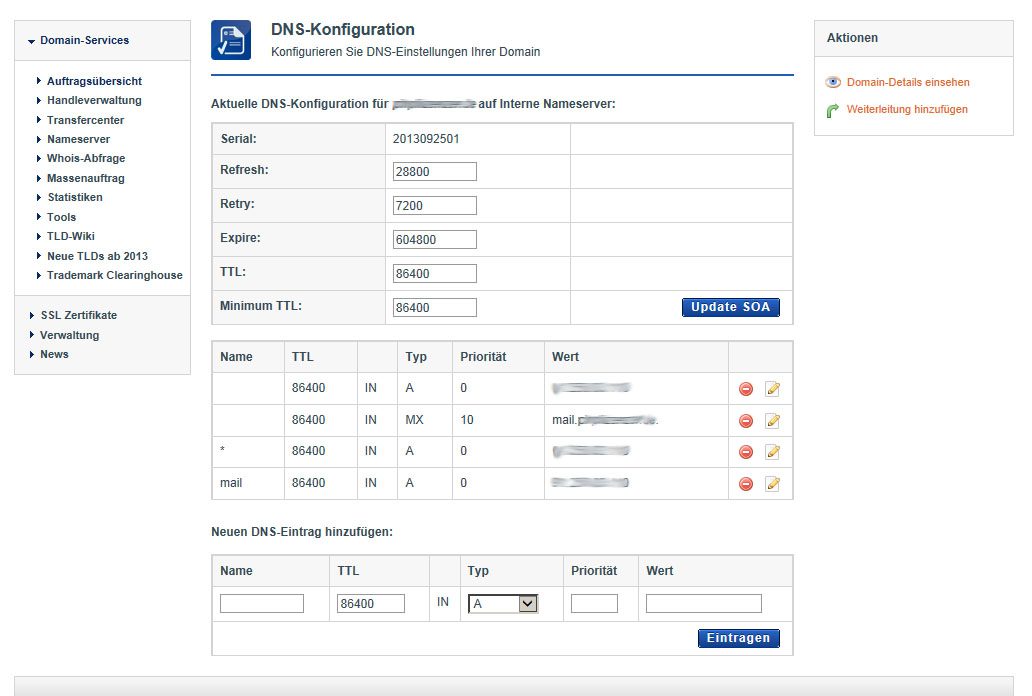Delete the mail A record
1032x696 pixels.
746,484
